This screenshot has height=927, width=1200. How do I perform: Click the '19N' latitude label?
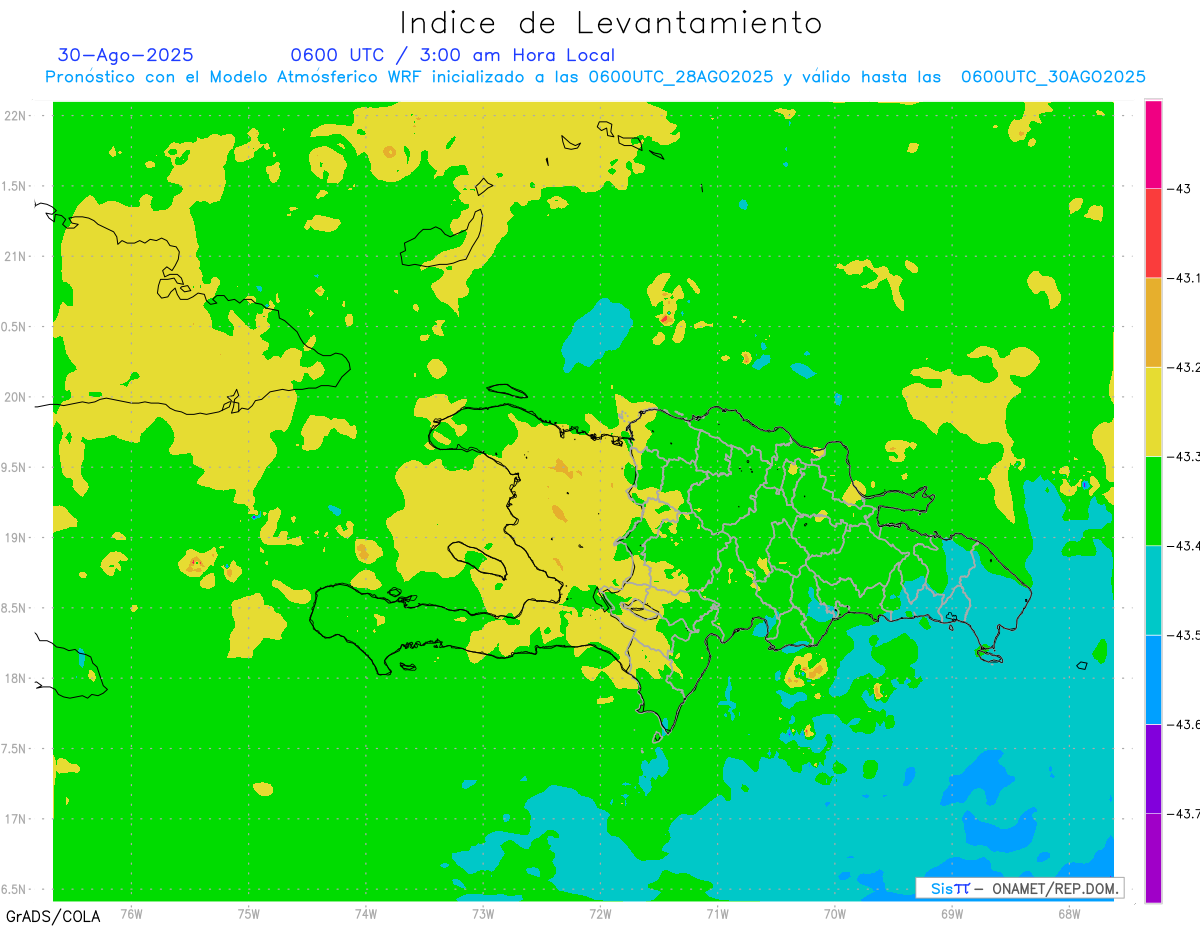tap(16, 538)
